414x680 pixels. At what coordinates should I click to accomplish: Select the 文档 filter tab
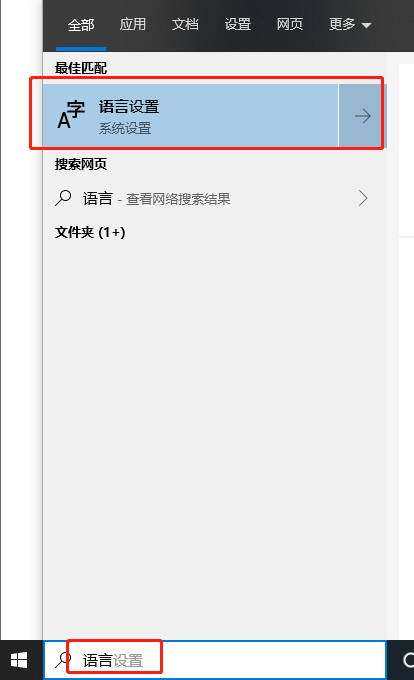(x=185, y=24)
